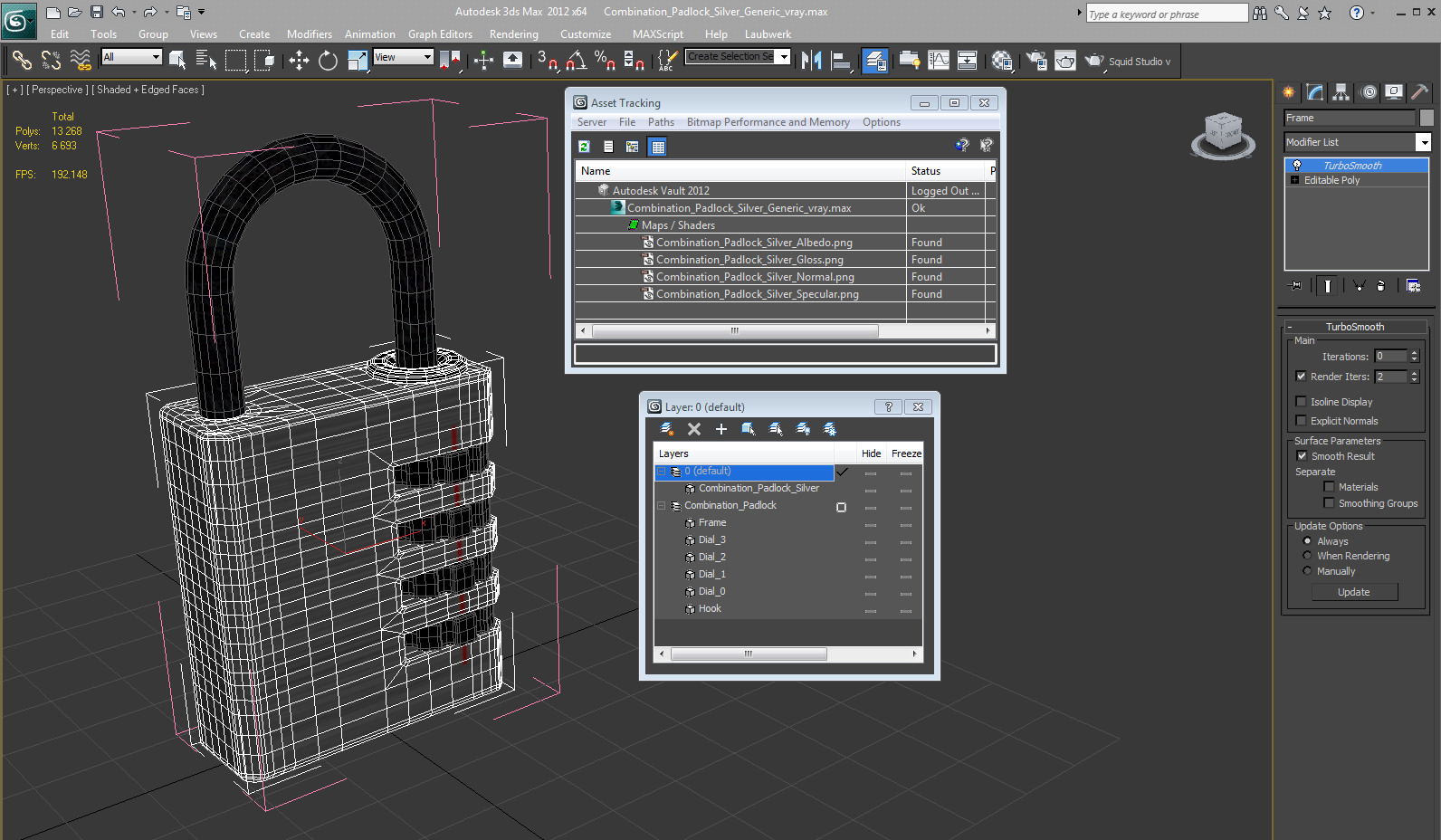Click Delete layer icon in Layer dialog

pos(694,429)
